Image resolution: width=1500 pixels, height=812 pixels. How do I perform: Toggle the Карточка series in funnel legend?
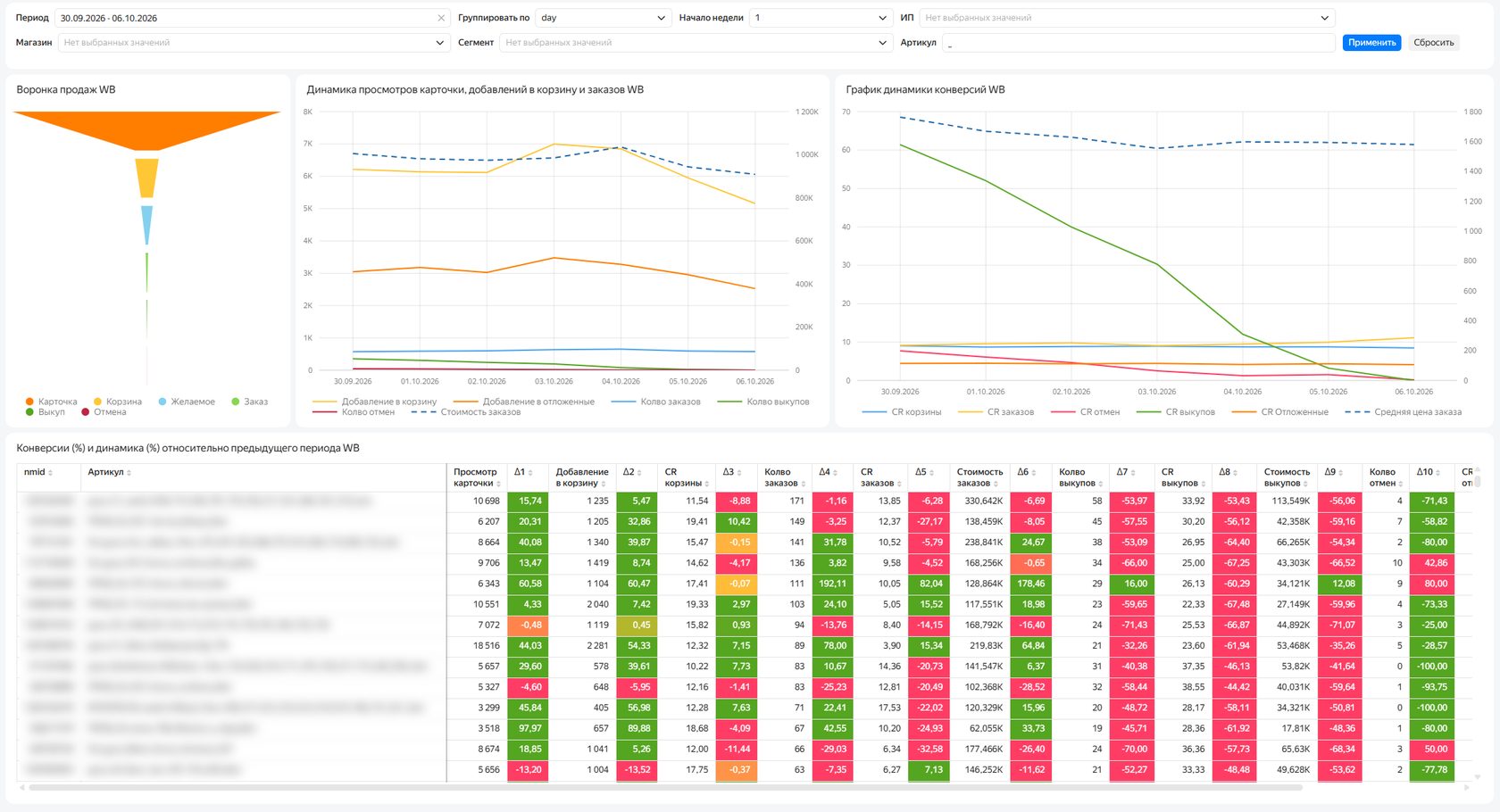(x=52, y=402)
